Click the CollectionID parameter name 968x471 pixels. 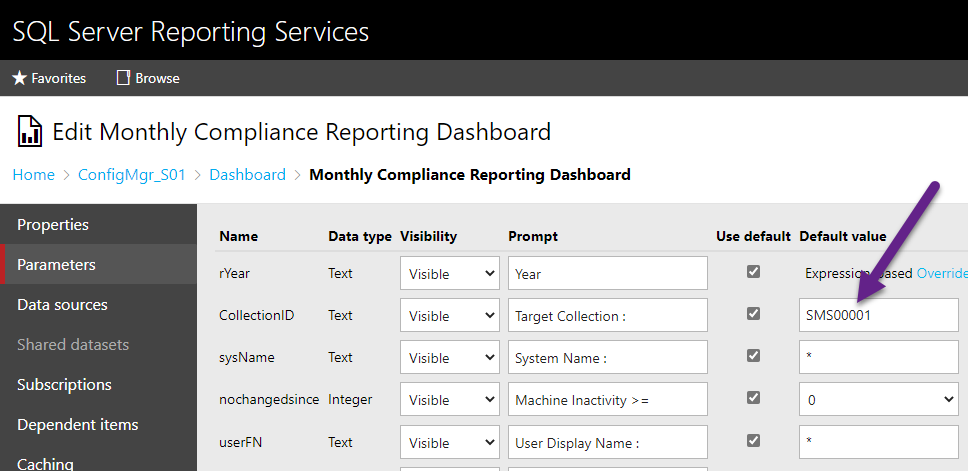click(x=257, y=315)
